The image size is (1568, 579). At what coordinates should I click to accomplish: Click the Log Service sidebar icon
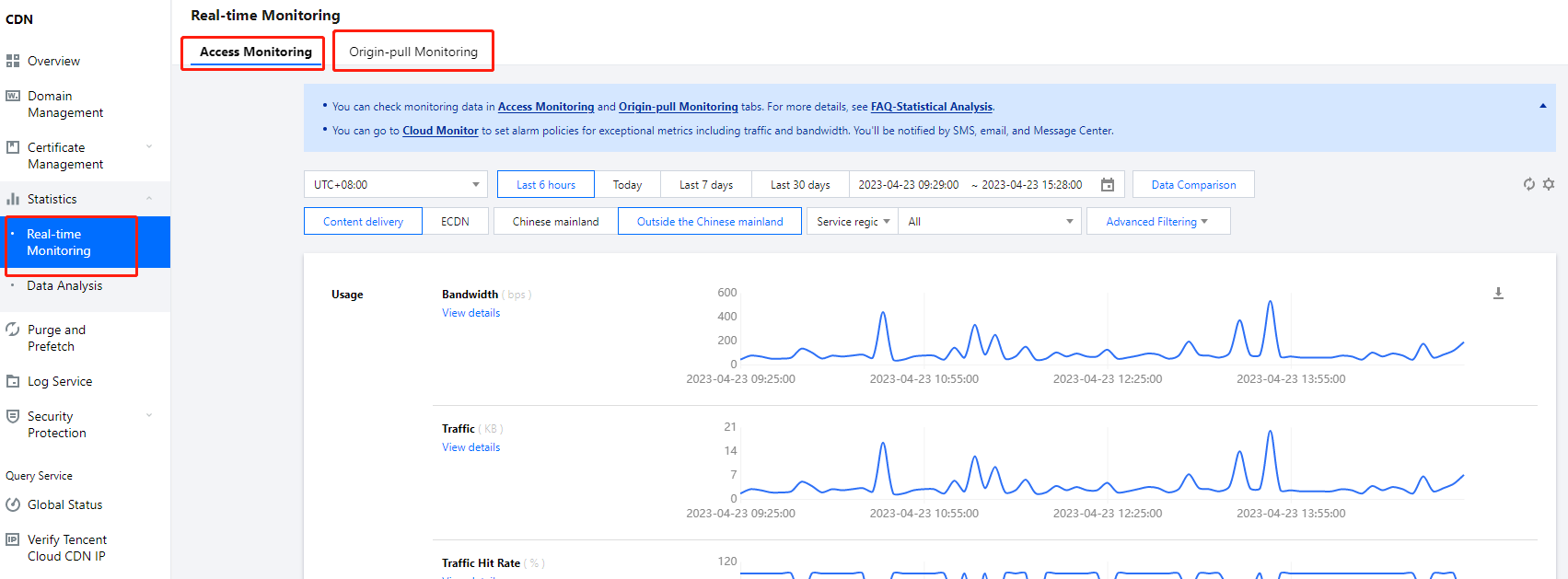(x=13, y=381)
